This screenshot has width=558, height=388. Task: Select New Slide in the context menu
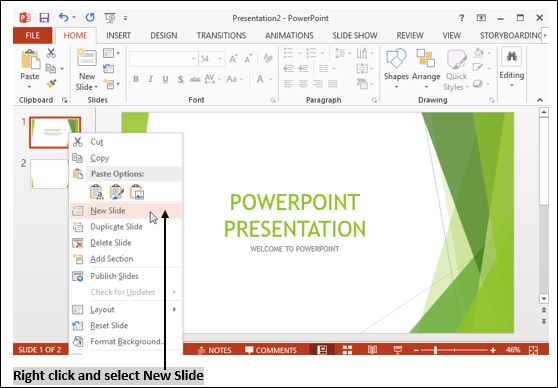coord(126,210)
